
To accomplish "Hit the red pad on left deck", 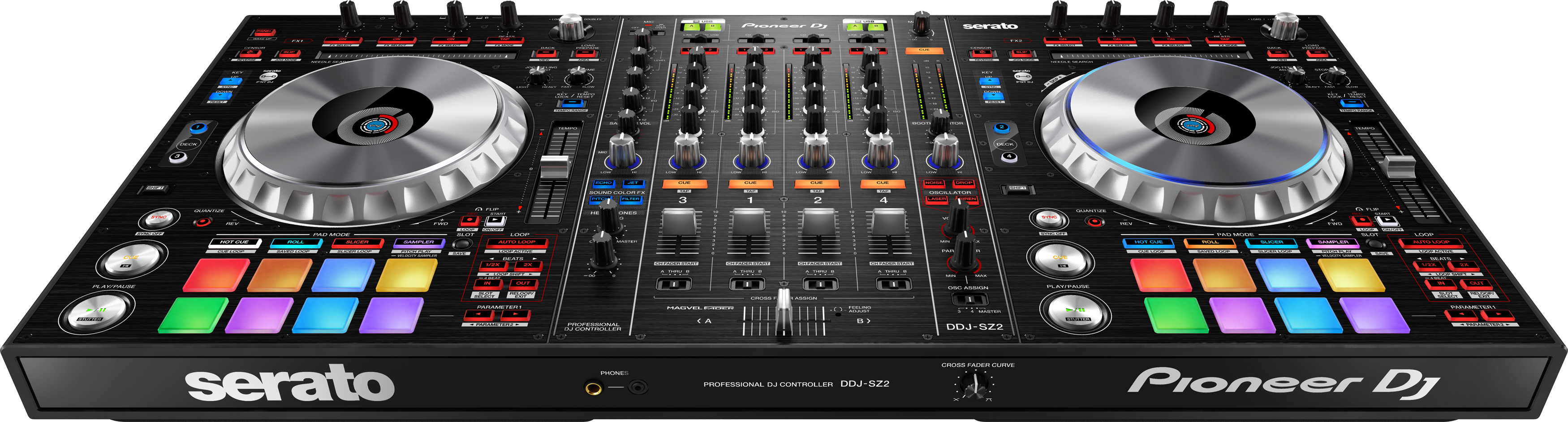I will point(215,274).
